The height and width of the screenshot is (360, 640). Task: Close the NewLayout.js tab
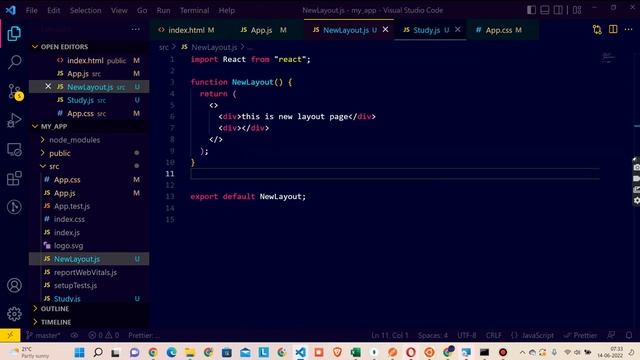click(385, 29)
